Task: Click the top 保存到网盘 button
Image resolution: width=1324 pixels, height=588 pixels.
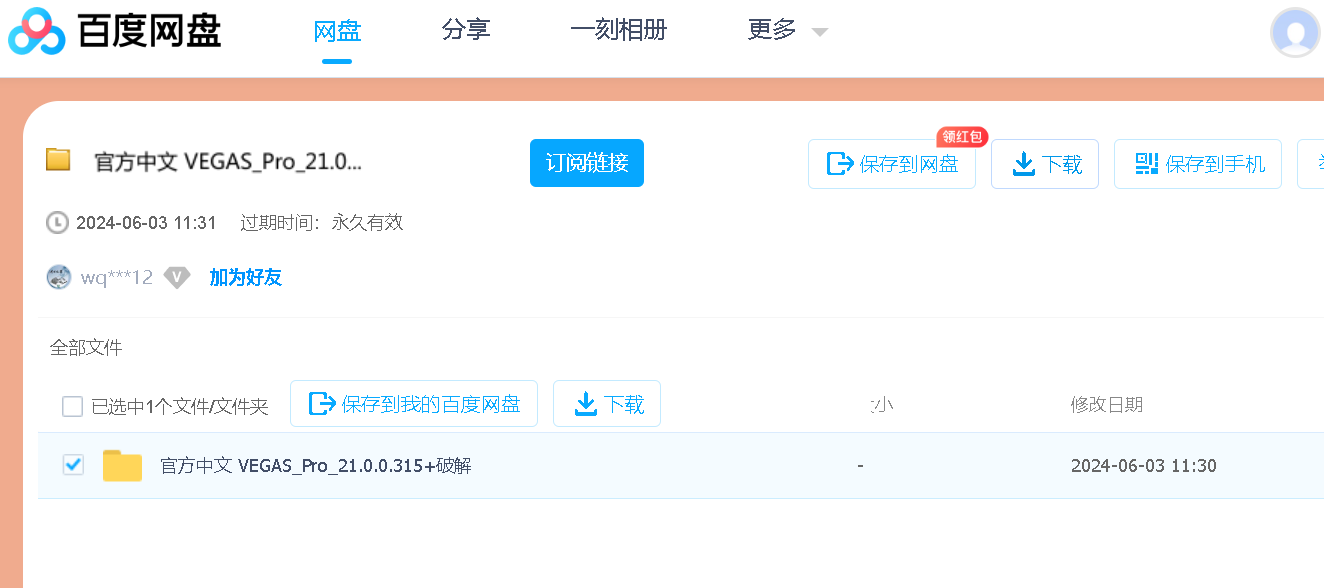Action: point(892,164)
